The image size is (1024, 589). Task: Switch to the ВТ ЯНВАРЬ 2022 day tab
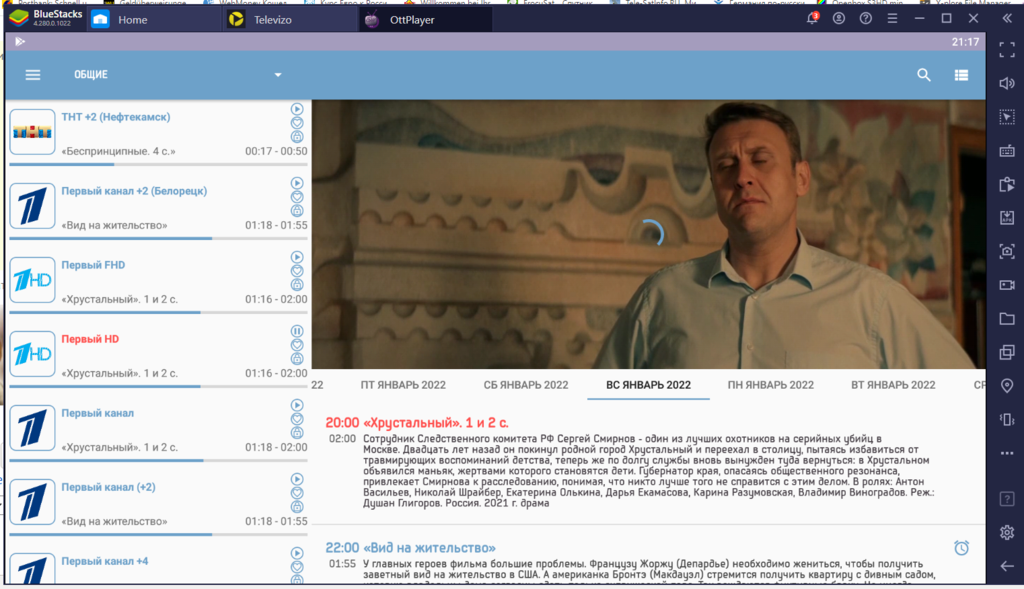[893, 385]
